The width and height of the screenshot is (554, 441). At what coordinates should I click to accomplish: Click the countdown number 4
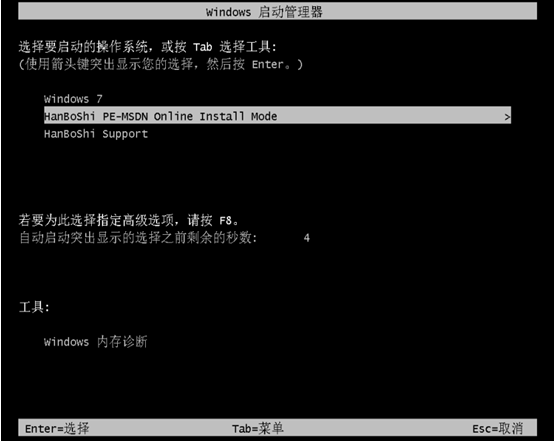pyautogui.click(x=307, y=238)
